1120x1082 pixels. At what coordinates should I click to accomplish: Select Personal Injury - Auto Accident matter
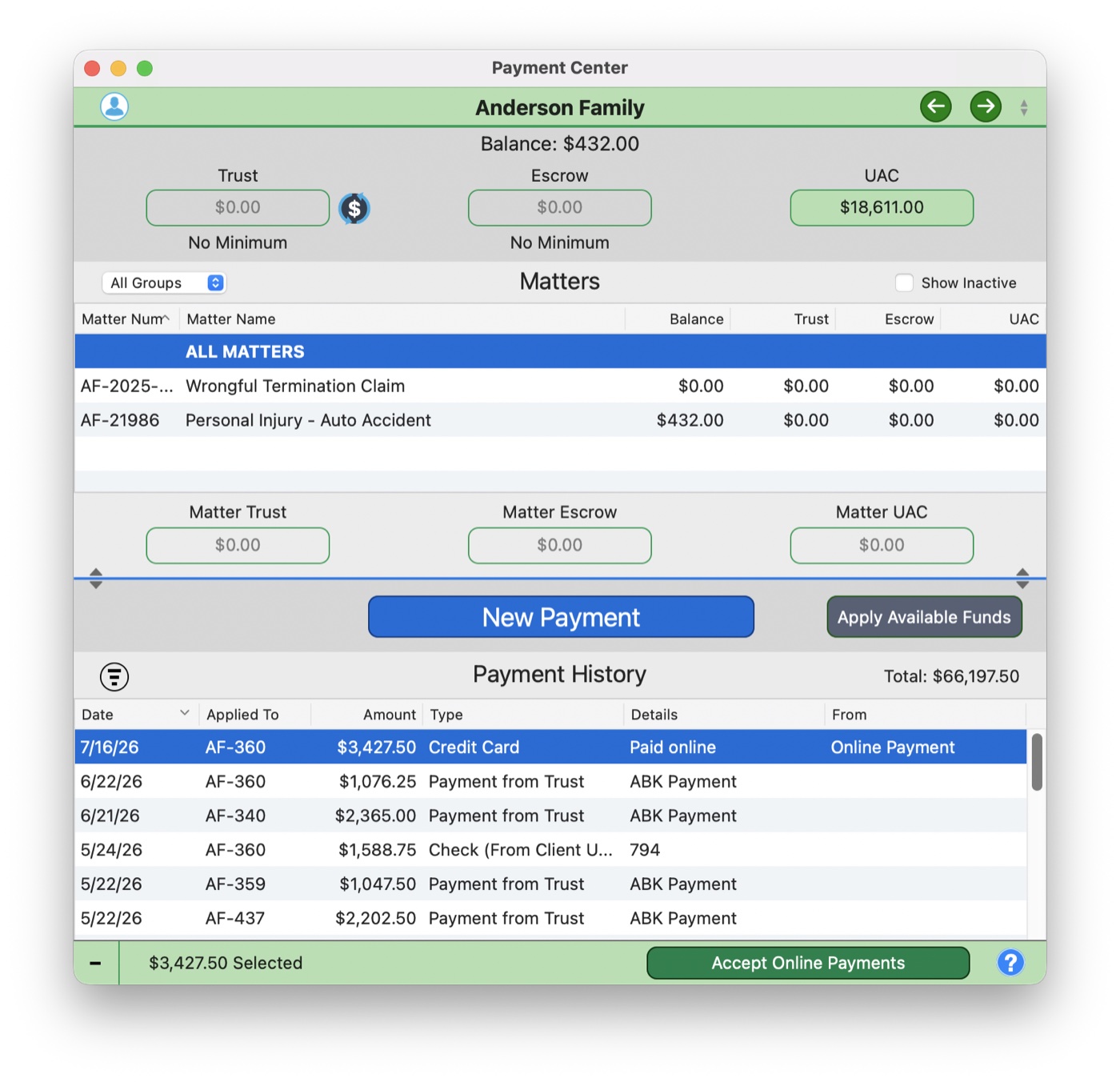560,420
